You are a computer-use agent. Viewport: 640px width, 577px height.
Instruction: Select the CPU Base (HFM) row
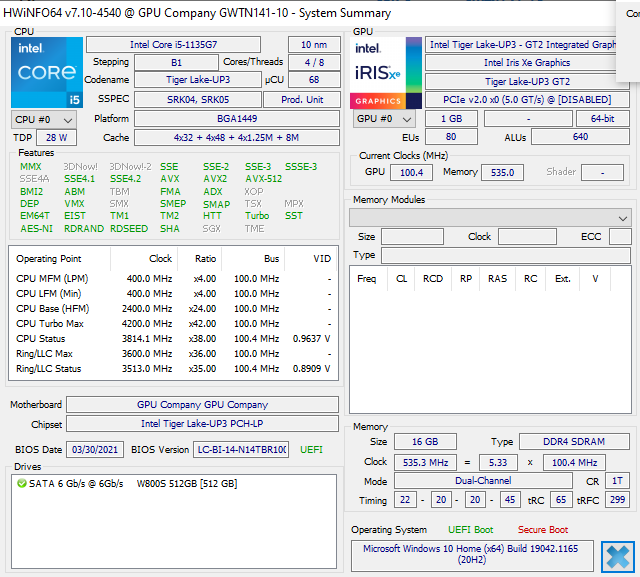tap(173, 309)
